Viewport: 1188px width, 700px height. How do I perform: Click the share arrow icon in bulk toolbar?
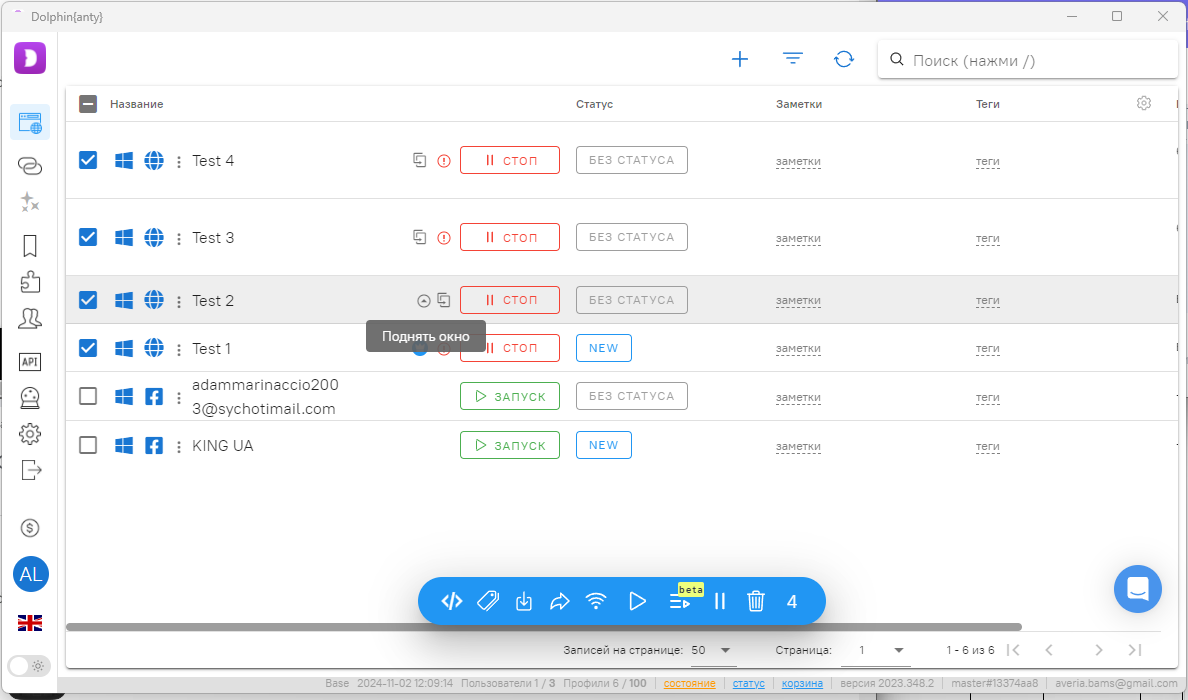pyautogui.click(x=560, y=601)
